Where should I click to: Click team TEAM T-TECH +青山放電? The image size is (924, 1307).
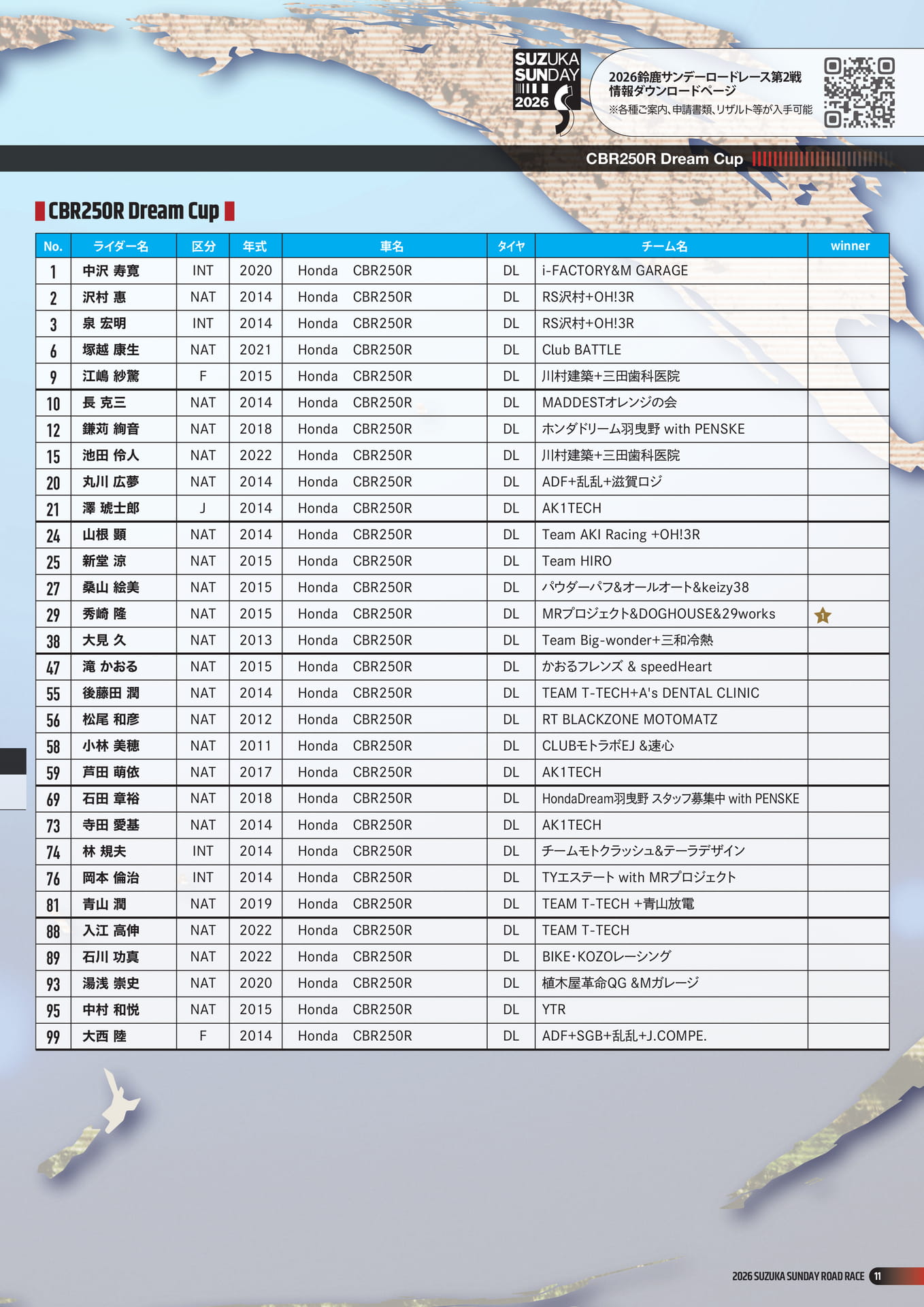618,904
